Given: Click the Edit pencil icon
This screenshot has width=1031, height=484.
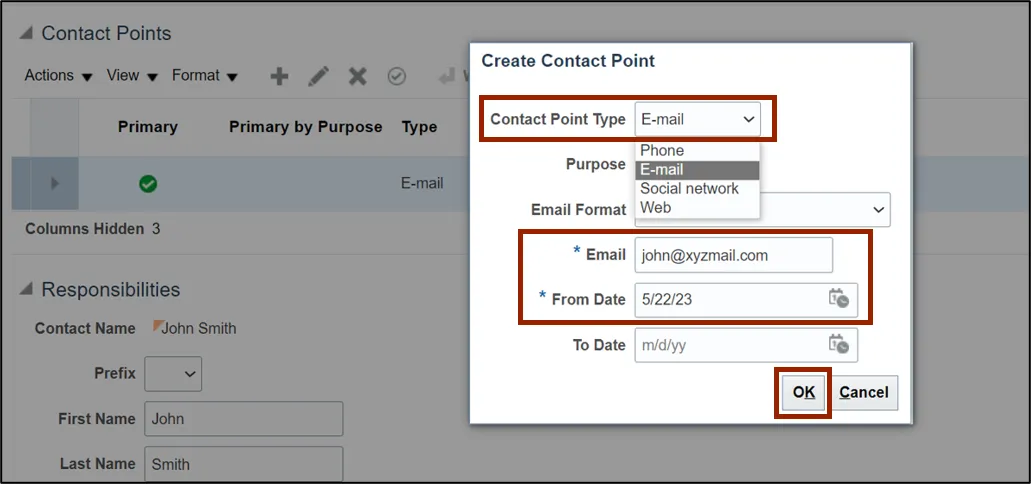Looking at the screenshot, I should tap(318, 76).
